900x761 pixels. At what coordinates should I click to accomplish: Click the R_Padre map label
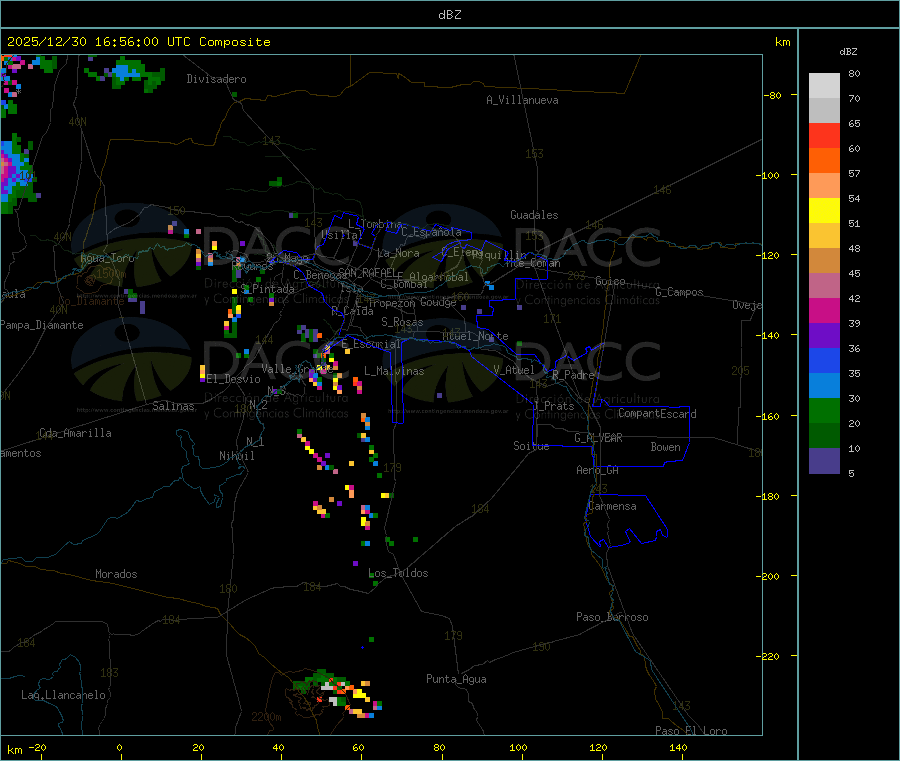573,375
